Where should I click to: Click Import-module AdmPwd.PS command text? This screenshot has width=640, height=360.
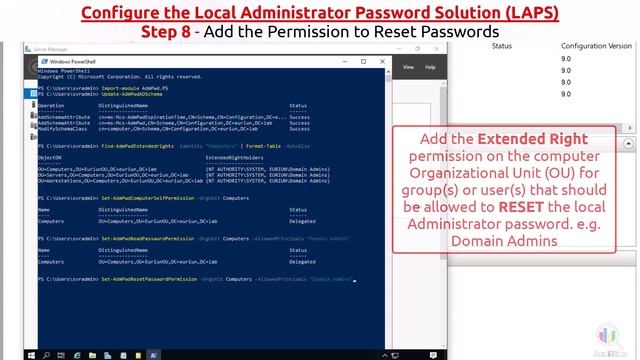point(135,88)
